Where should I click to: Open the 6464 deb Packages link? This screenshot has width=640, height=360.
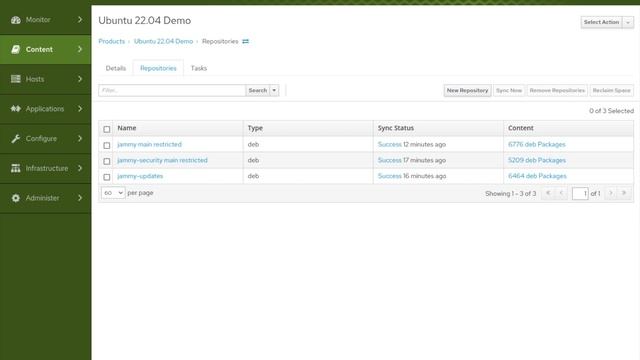tap(537, 176)
